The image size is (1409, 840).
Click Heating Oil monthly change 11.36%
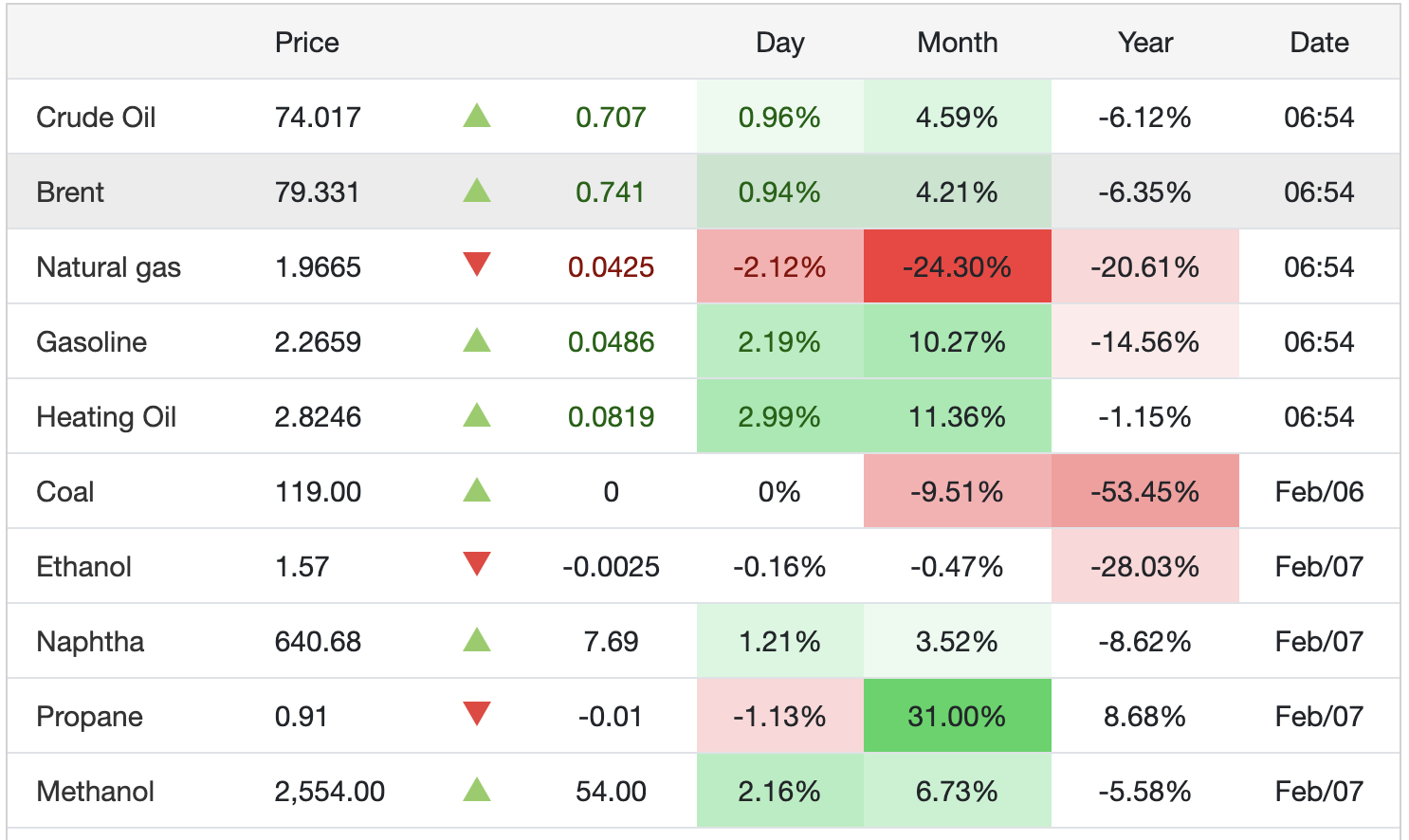[x=957, y=417]
